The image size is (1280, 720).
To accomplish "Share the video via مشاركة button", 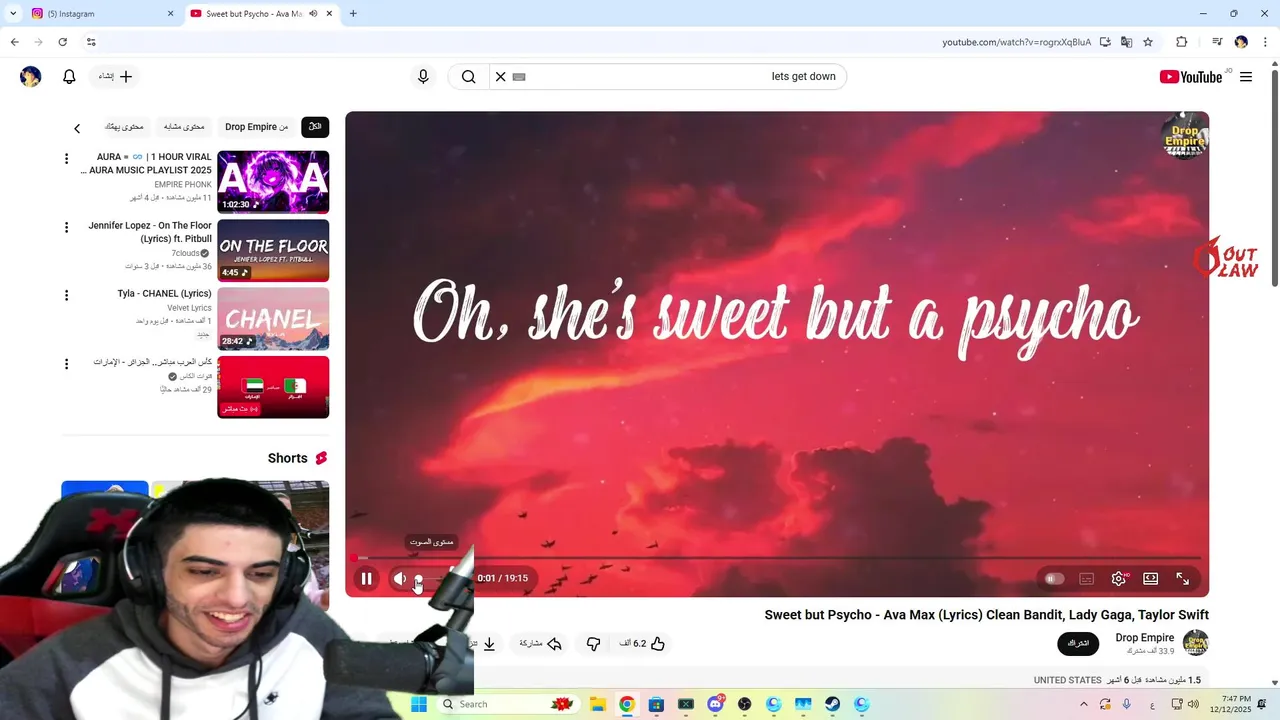I will (541, 644).
